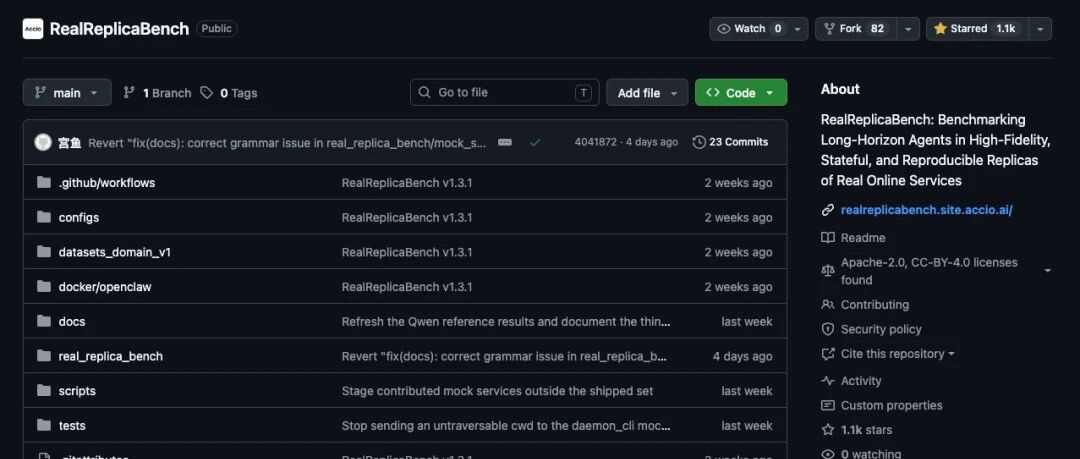Click the Public visibility badge
Viewport: 1080px width, 459px height.
(216, 29)
